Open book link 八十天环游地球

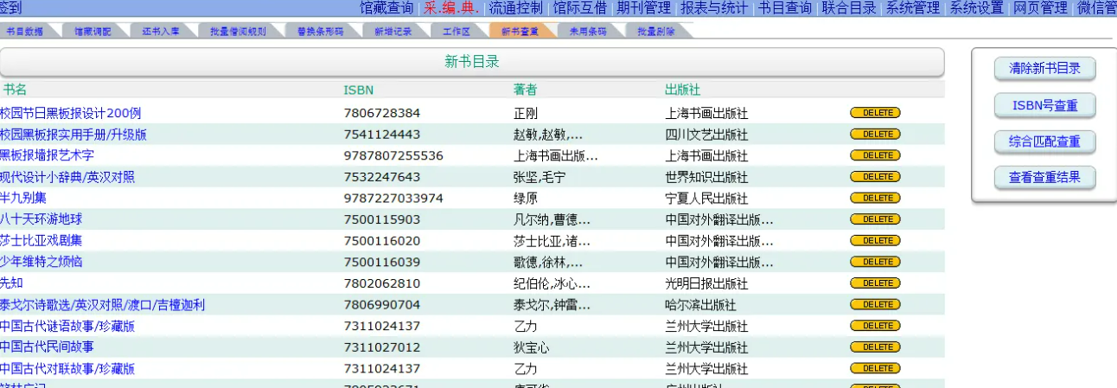[41, 219]
